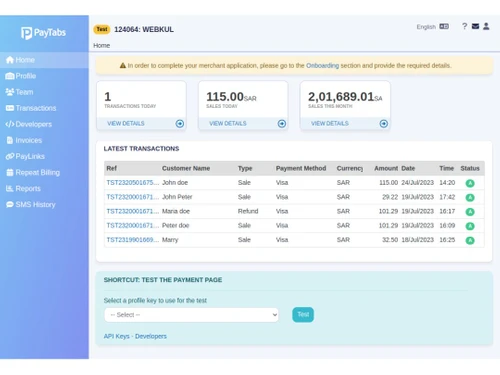This screenshot has width=500, height=375.
Task: Click the Date column header
Action: 408,168
